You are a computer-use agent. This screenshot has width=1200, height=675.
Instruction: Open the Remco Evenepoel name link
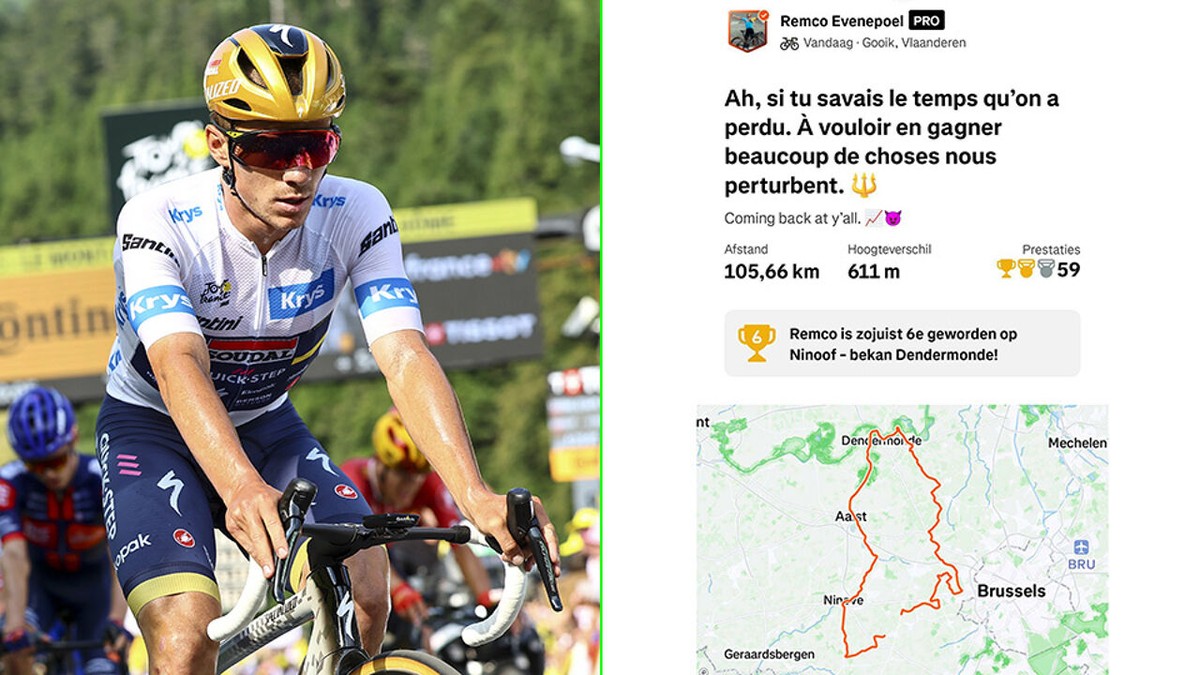841,21
